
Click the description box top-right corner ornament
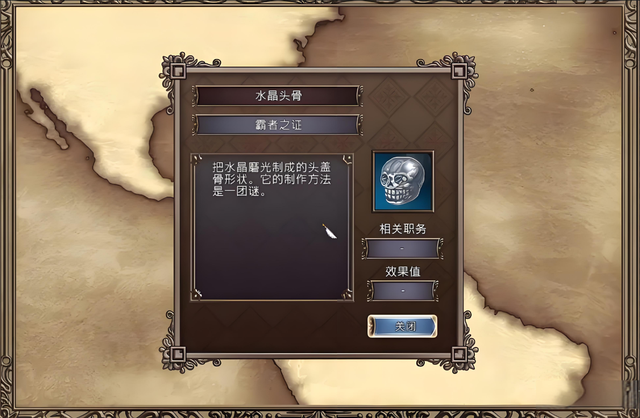[x=347, y=159]
